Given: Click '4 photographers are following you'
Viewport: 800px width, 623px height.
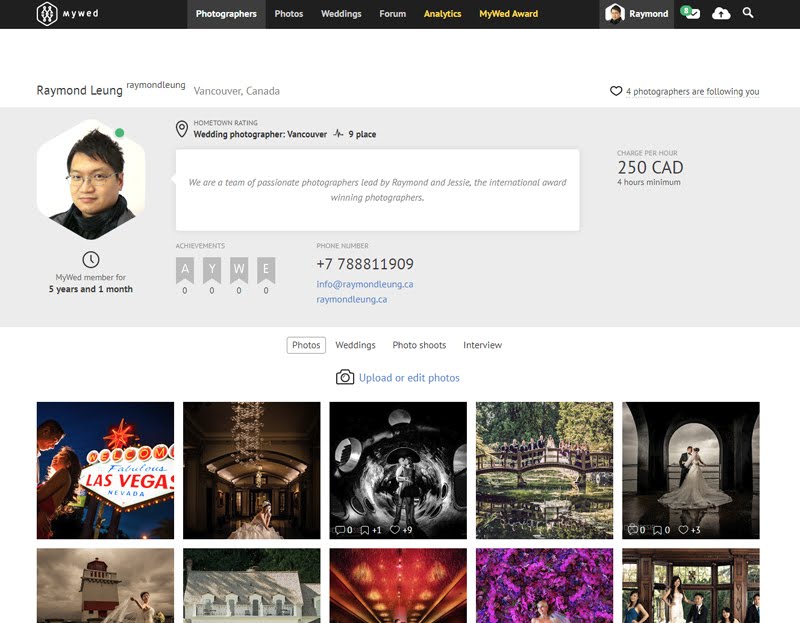Looking at the screenshot, I should point(693,91).
